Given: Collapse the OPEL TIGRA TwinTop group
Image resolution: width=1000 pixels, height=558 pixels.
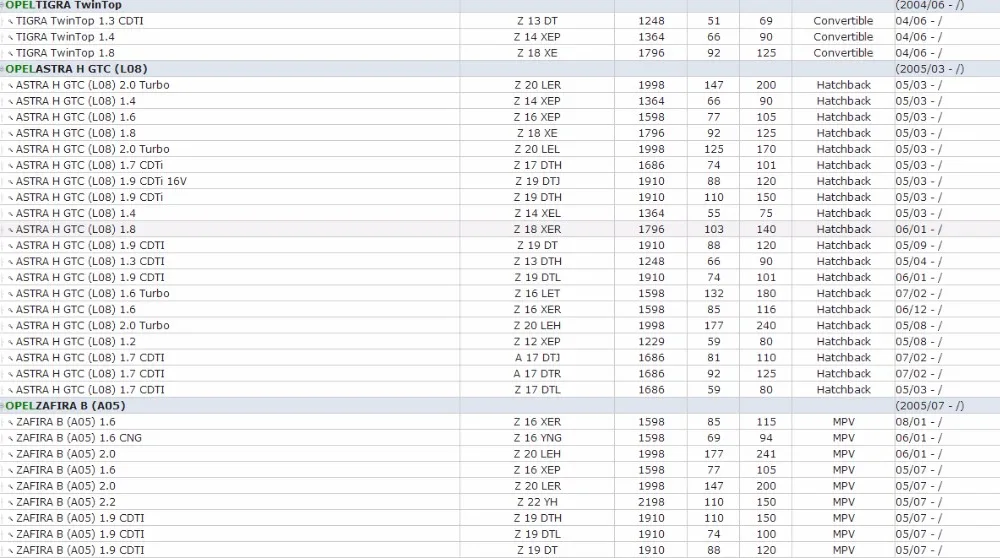Looking at the screenshot, I should (3, 5).
